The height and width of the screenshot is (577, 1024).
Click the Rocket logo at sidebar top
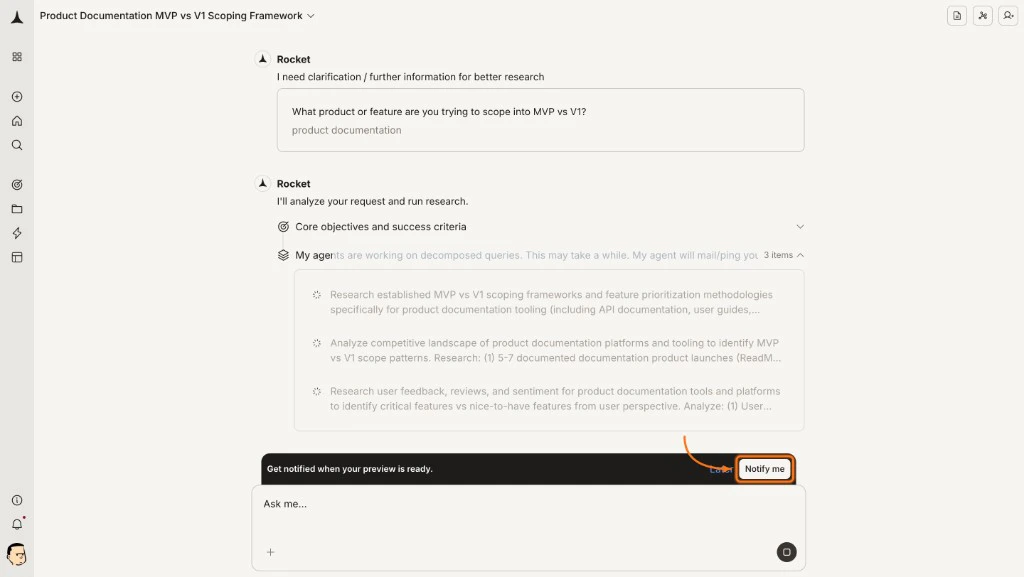16,16
